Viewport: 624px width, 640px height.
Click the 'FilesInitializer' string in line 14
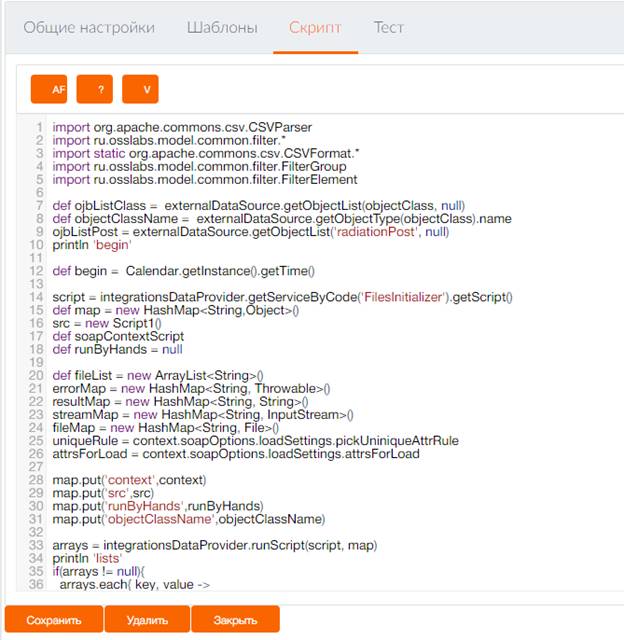click(x=402, y=297)
